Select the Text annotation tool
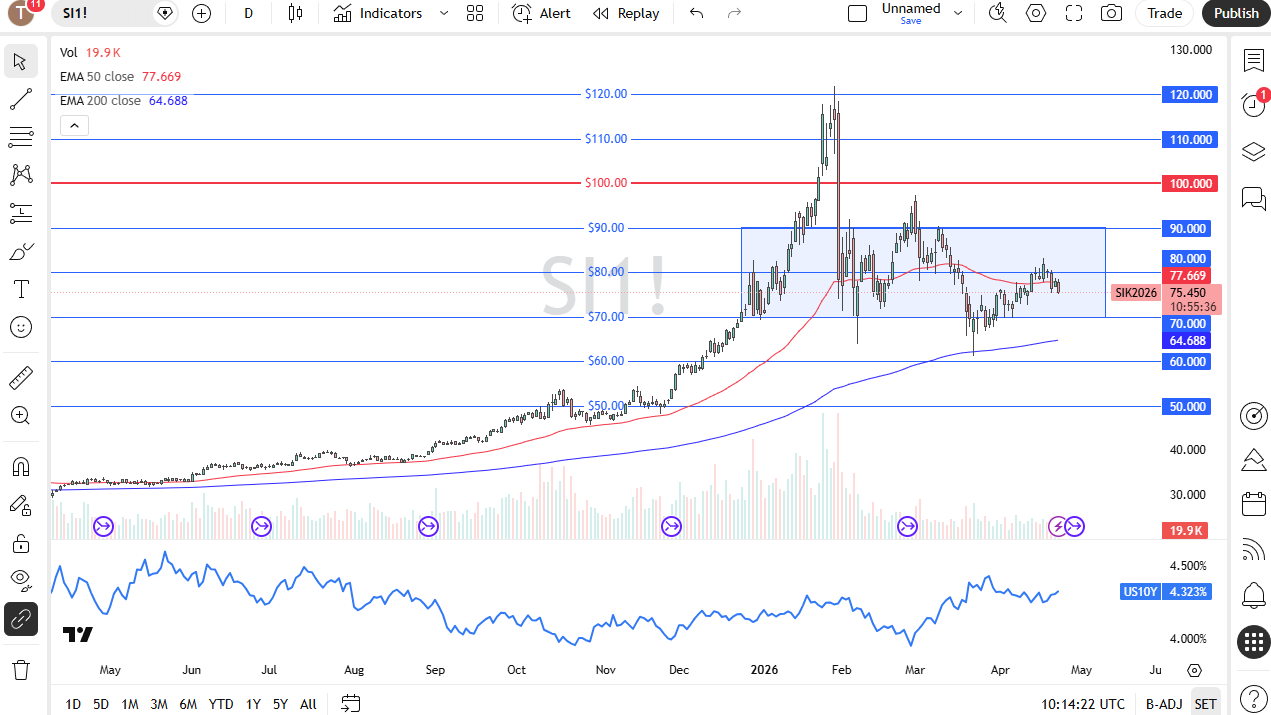The height and width of the screenshot is (715, 1271). [21, 289]
